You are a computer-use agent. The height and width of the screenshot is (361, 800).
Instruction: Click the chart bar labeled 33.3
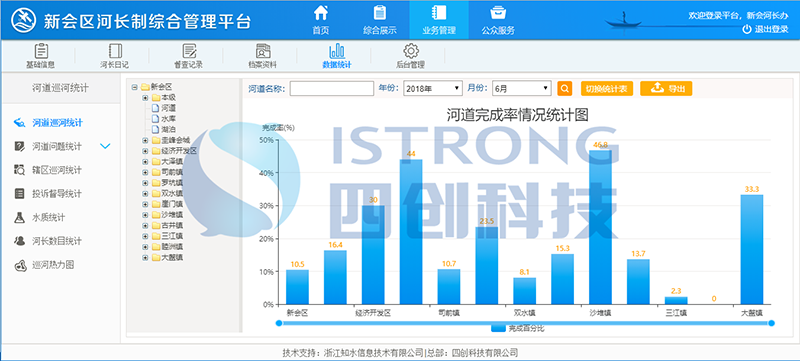(752, 250)
